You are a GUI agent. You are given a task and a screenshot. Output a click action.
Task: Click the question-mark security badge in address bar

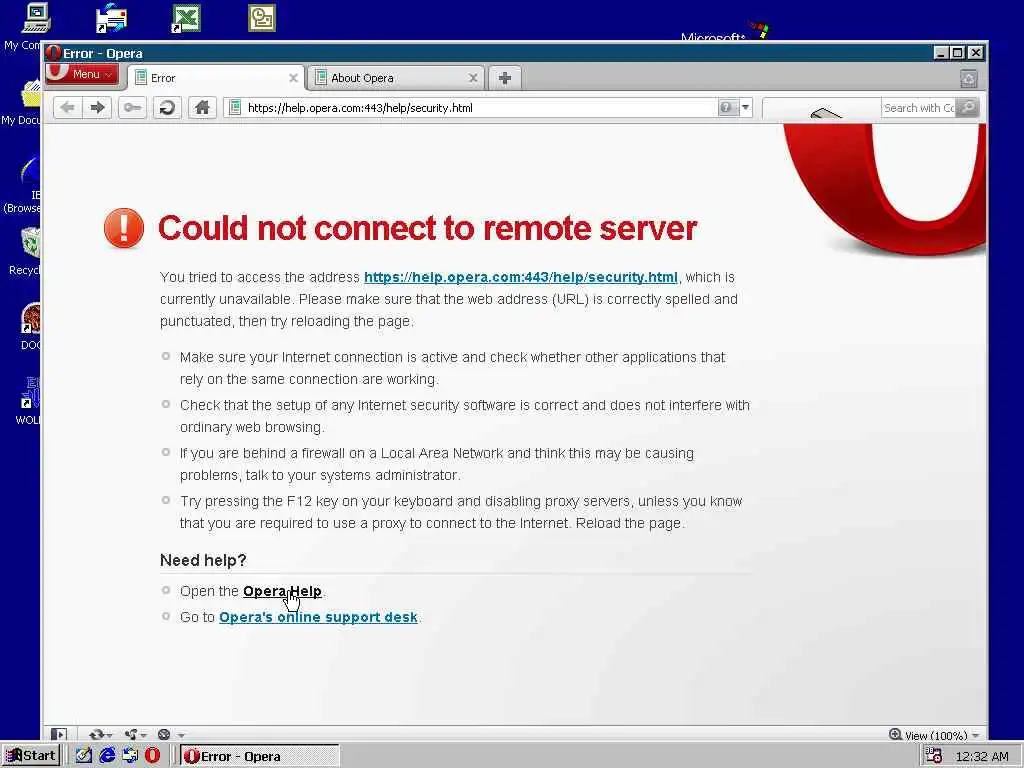(728, 107)
